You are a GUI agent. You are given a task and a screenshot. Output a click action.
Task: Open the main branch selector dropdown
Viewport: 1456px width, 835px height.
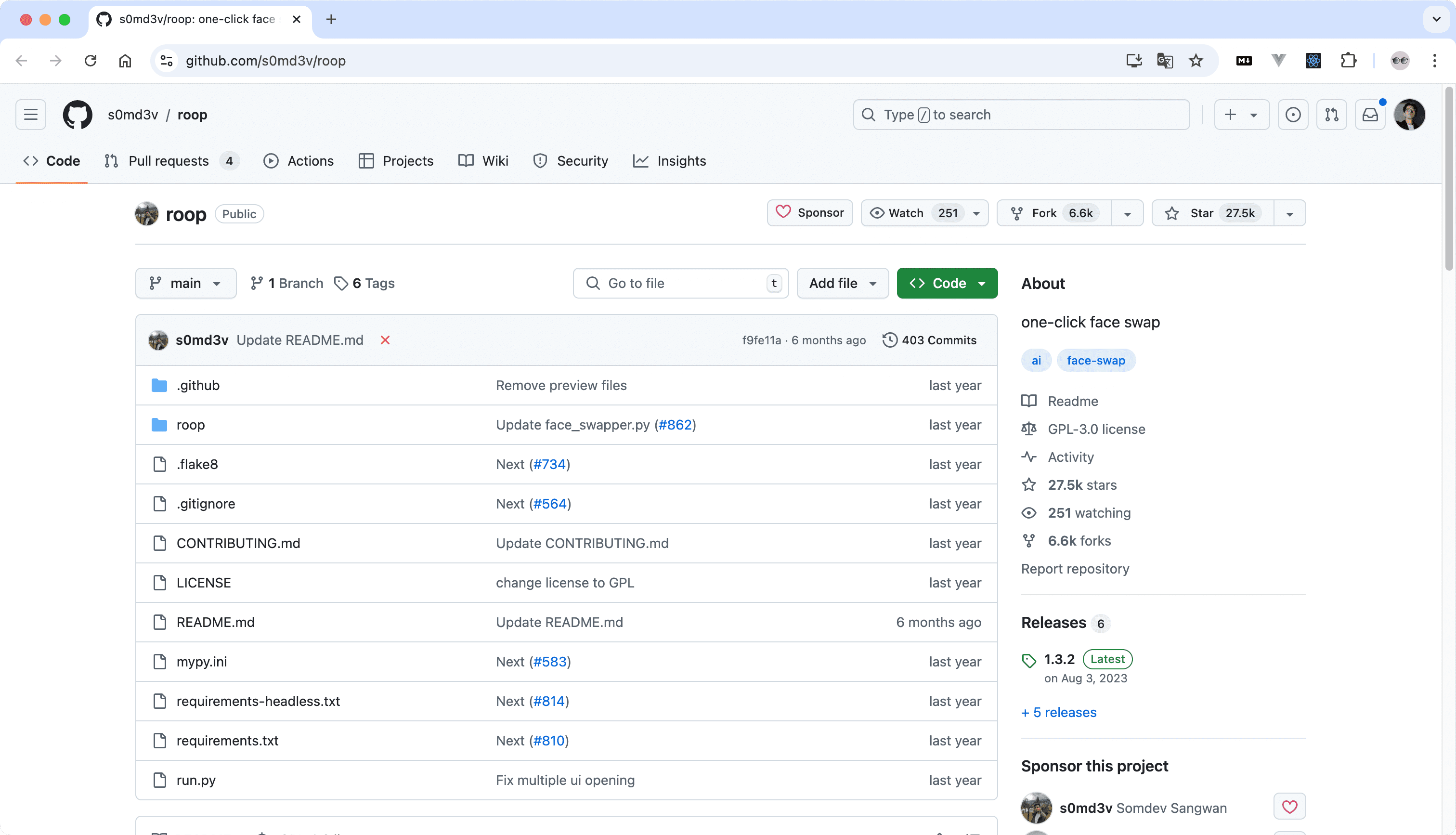[186, 283]
